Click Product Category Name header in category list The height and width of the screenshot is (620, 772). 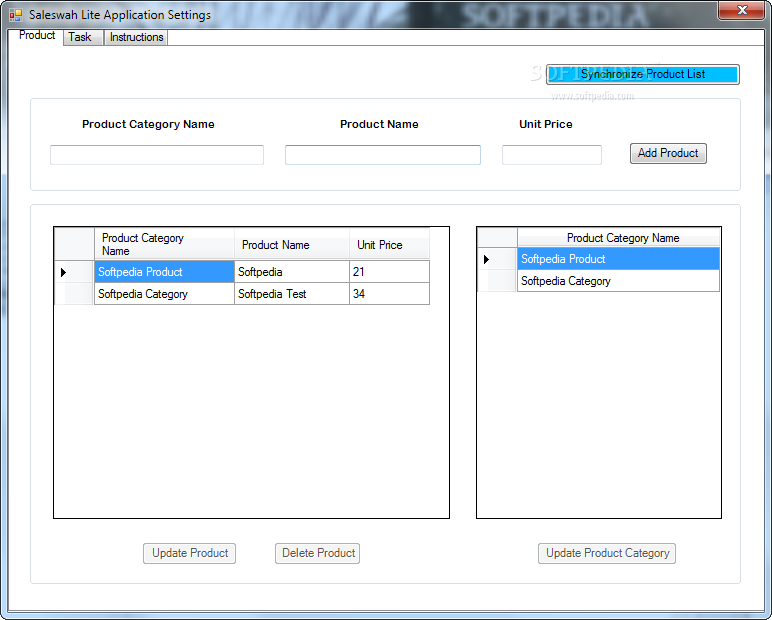pos(618,237)
